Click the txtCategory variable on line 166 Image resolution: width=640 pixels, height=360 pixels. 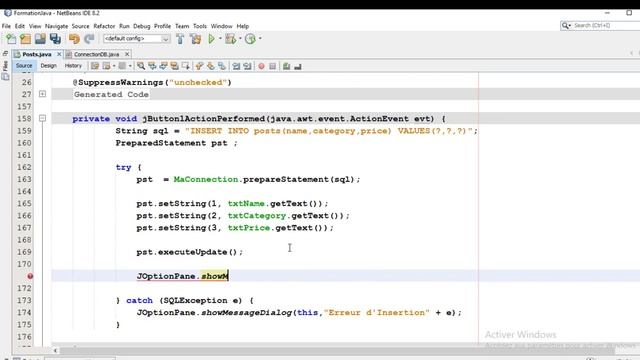[x=257, y=216]
